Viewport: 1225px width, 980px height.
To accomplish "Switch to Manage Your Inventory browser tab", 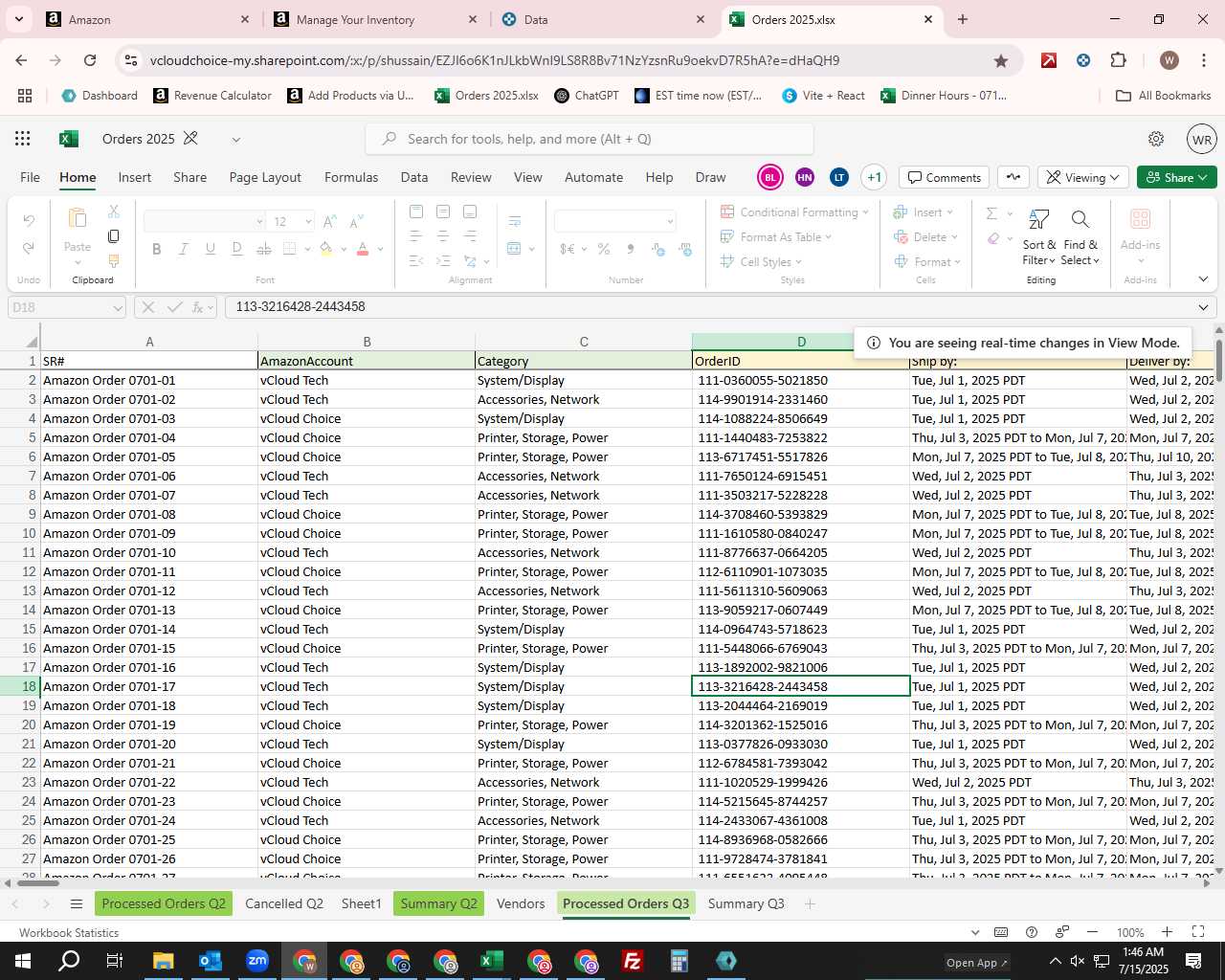I will point(355,19).
